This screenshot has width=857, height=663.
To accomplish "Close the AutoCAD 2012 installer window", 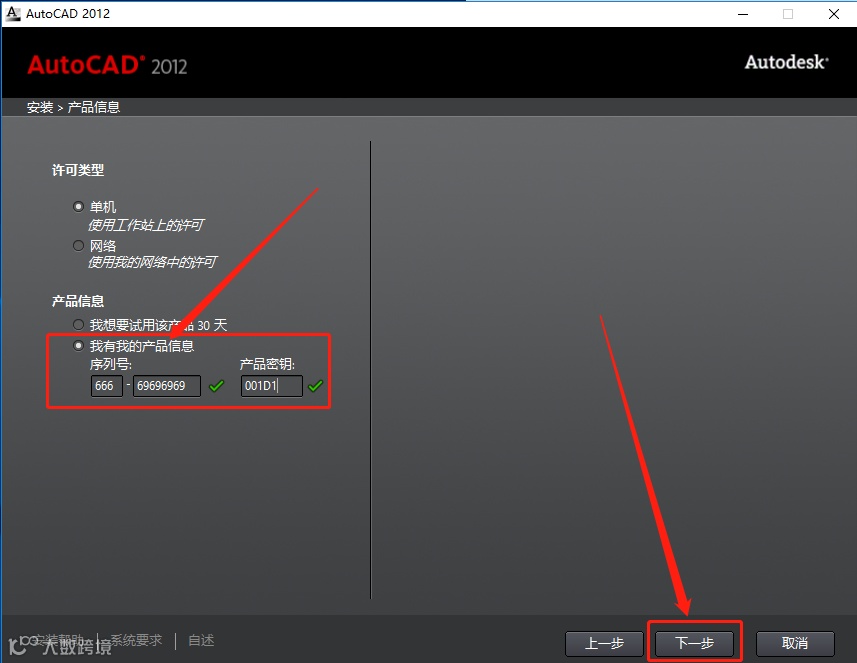I will tap(833, 14).
